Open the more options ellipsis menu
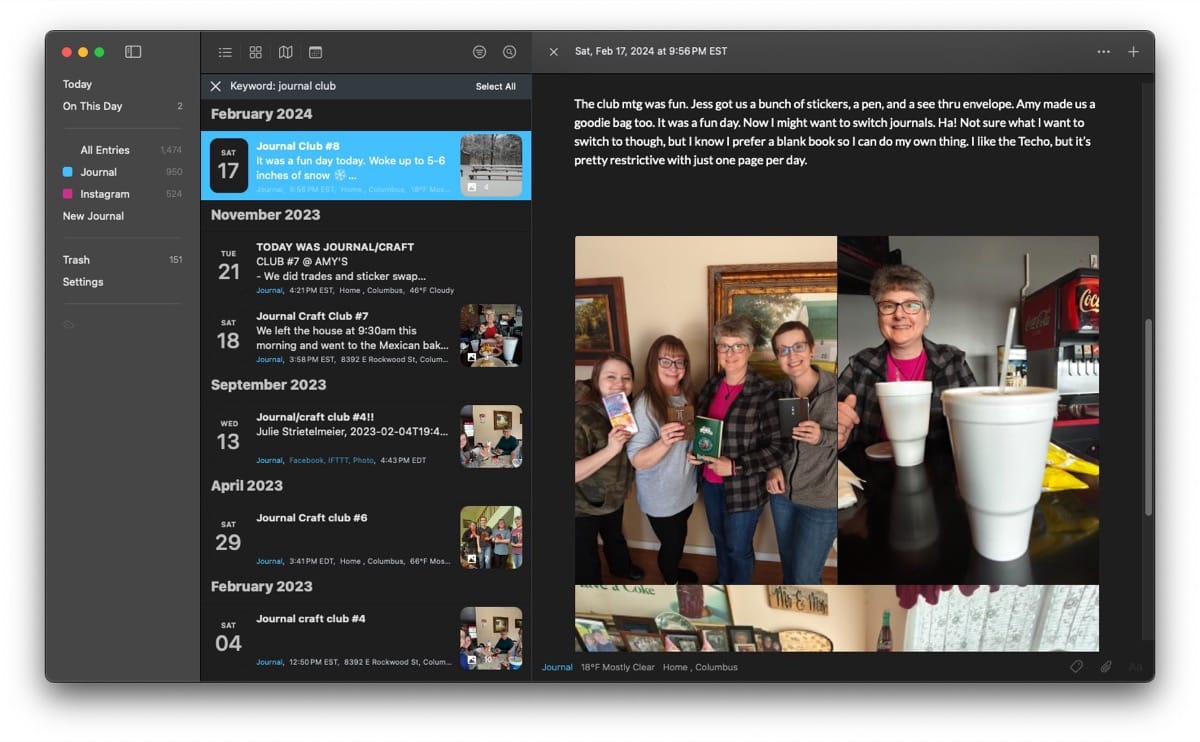 coord(1104,51)
